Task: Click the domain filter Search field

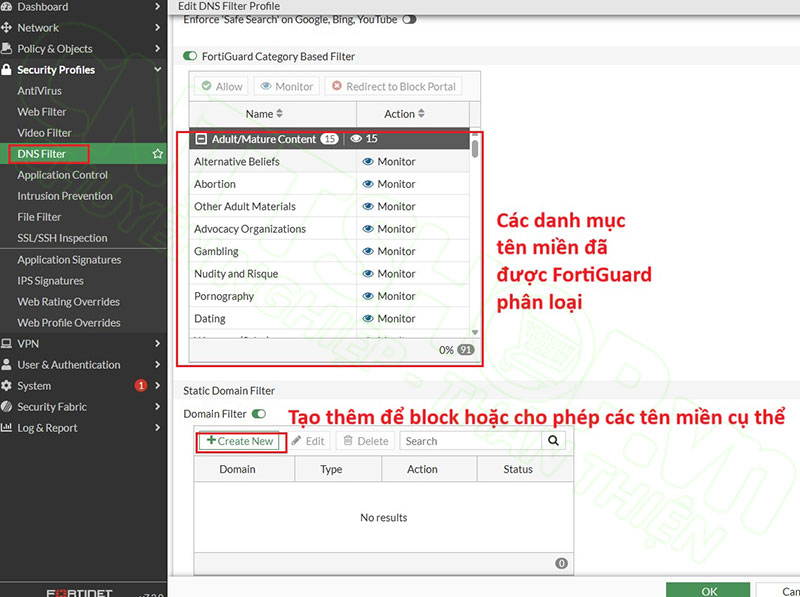Action: coord(470,441)
